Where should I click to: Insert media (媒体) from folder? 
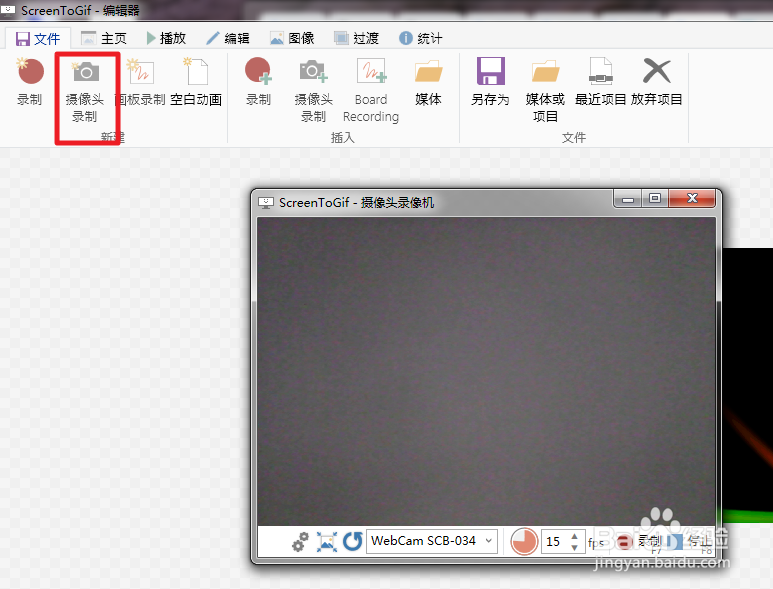(428, 83)
